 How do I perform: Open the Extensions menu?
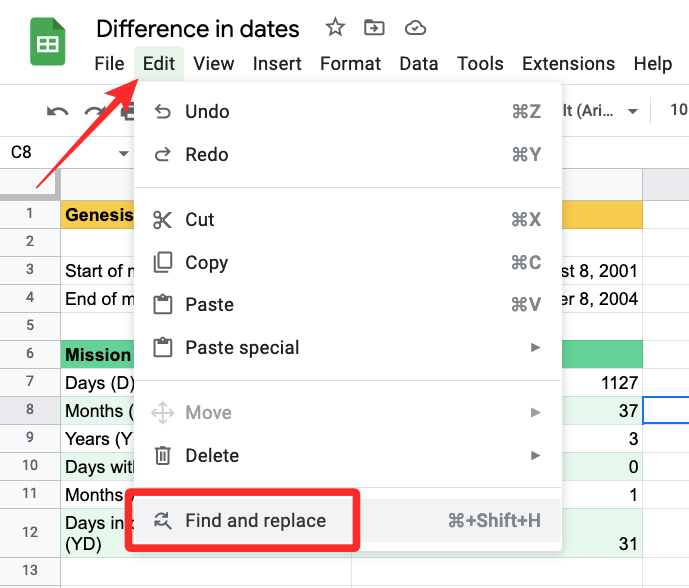pyautogui.click(x=568, y=64)
